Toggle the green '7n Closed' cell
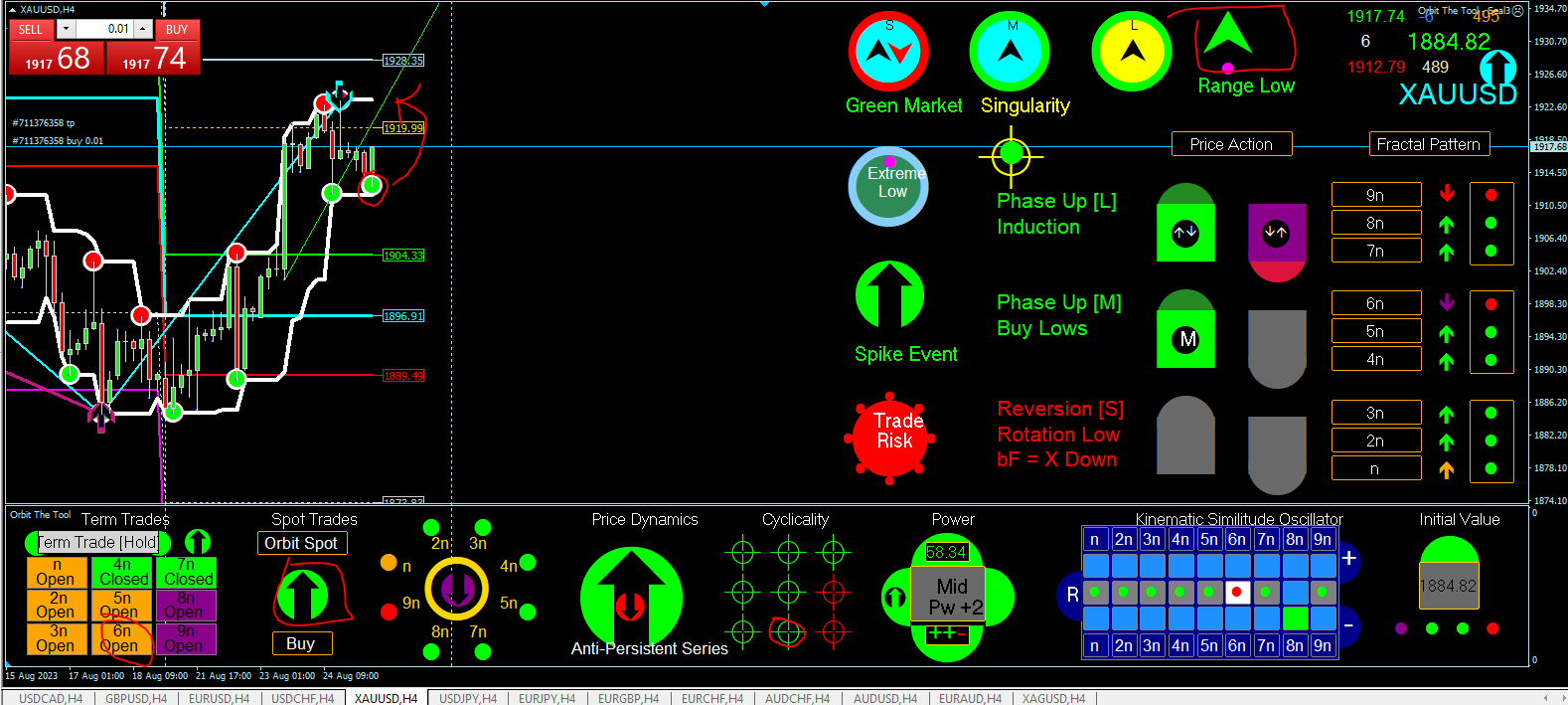Viewport: 1568px width, 705px height. (x=186, y=572)
